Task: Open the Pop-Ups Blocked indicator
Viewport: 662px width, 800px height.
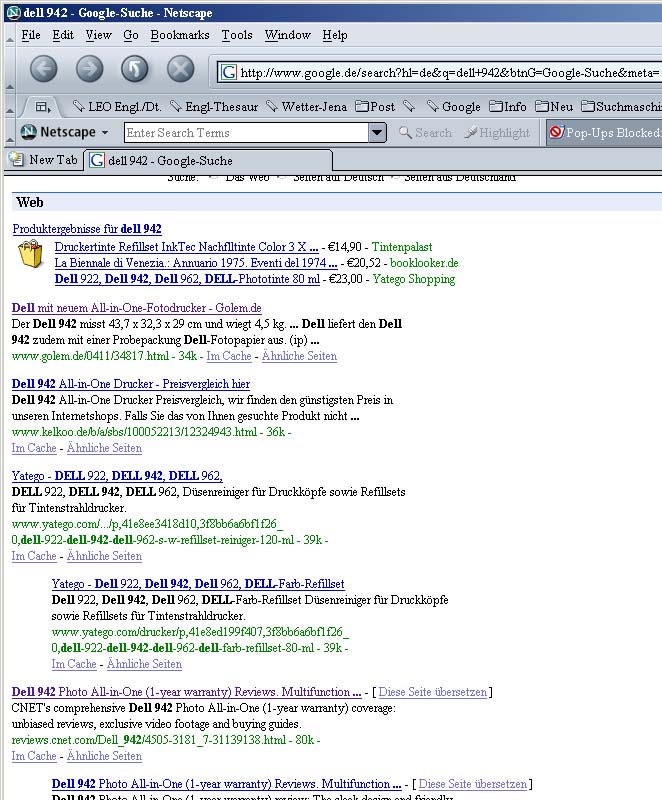Action: [604, 133]
